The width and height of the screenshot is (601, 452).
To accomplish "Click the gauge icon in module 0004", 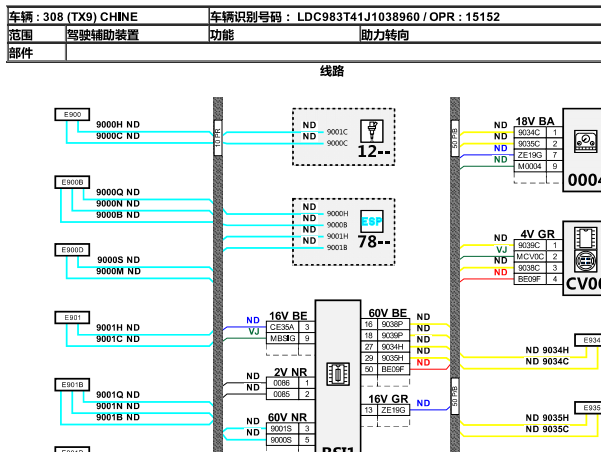I will (585, 141).
